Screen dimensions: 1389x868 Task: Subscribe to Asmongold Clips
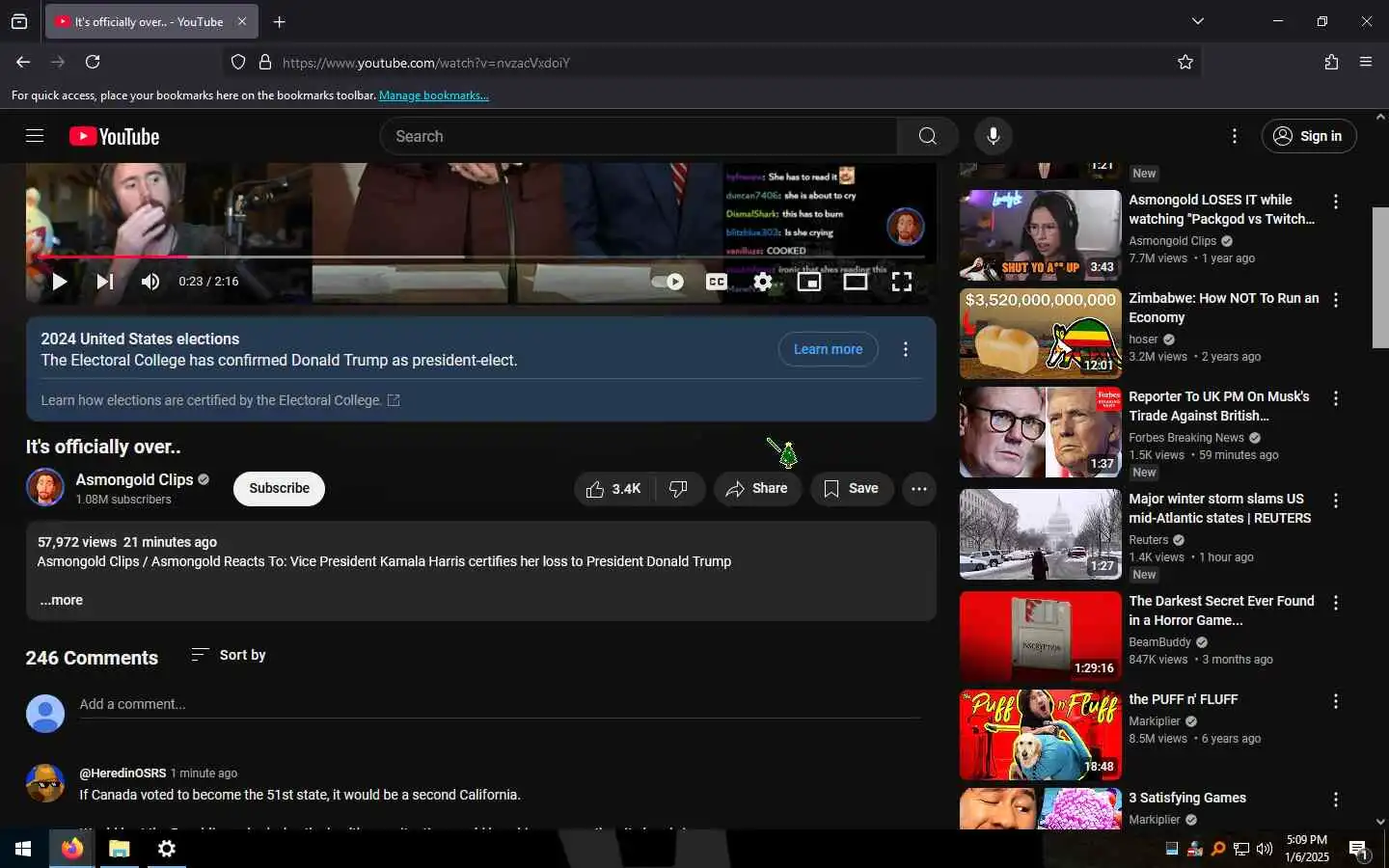click(279, 488)
